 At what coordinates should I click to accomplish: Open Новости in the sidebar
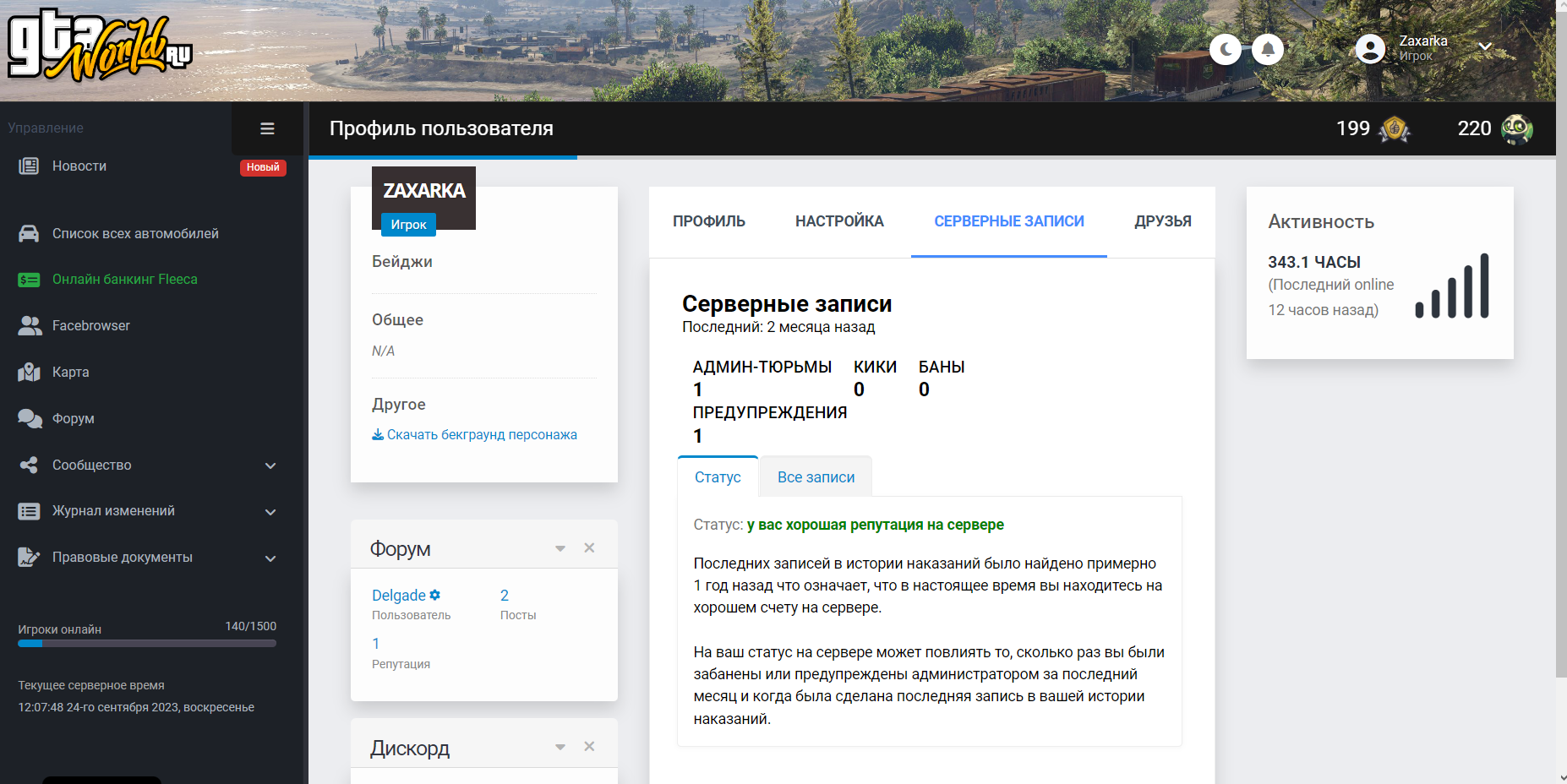coord(79,166)
